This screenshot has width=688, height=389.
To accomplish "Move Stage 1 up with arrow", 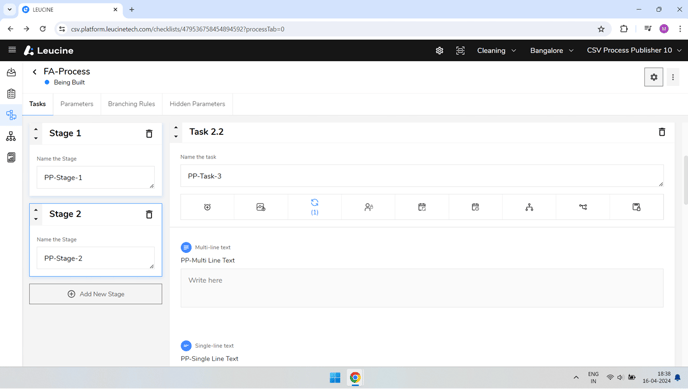I will tap(36, 129).
